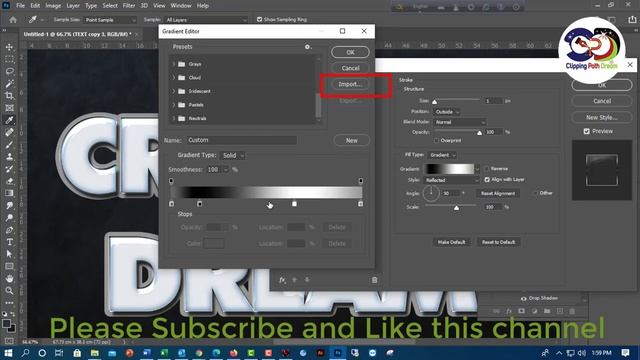Open the Filter menu
Screen dimensions: 640x360
tap(129, 6)
